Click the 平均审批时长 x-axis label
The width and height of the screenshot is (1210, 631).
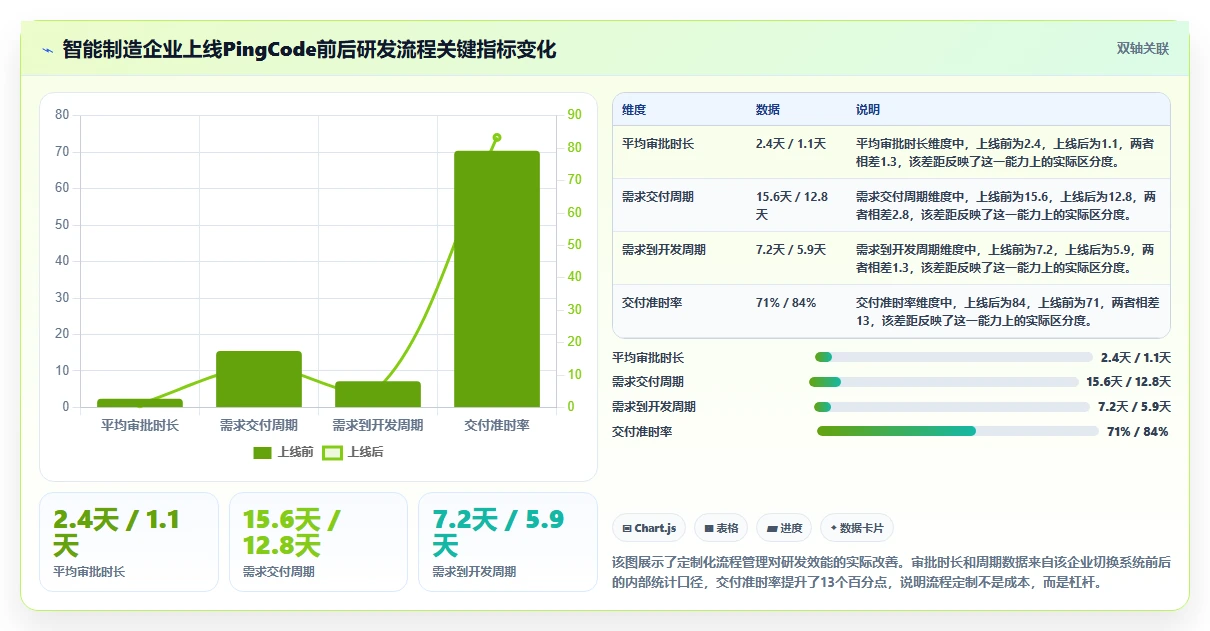140,425
